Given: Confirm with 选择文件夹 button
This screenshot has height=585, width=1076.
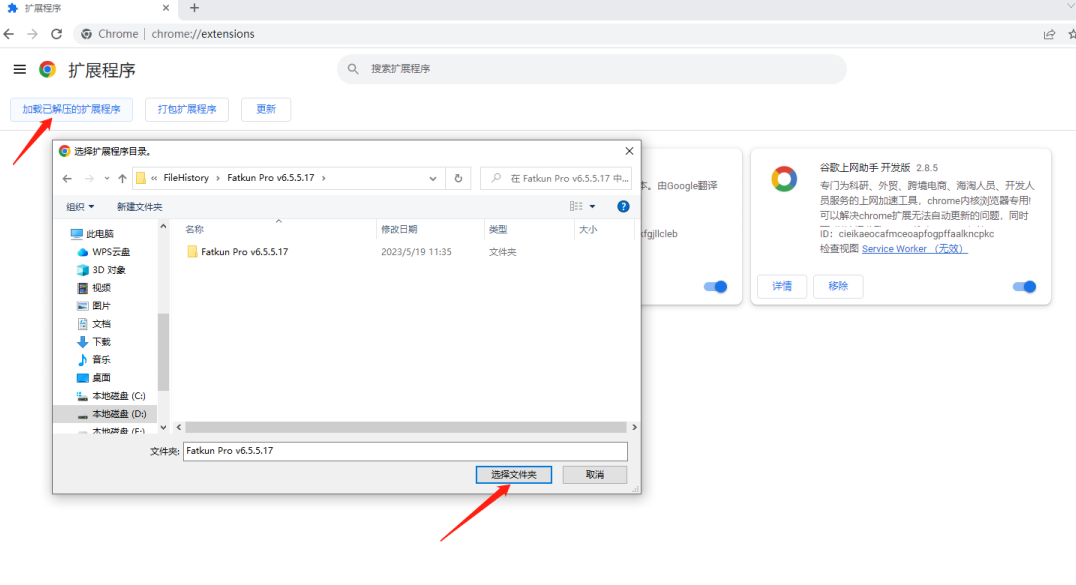Looking at the screenshot, I should point(513,474).
